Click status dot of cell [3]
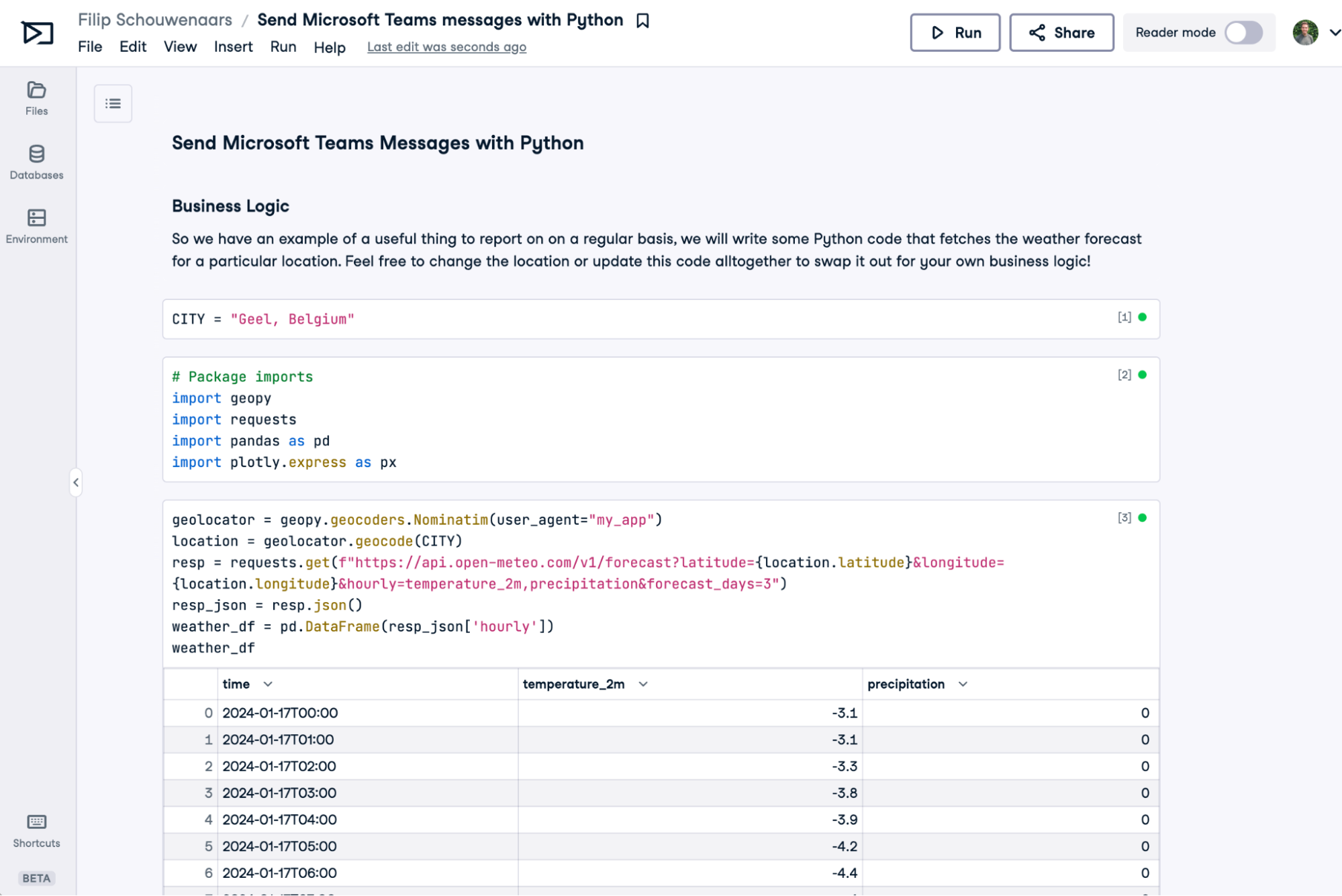The image size is (1342, 896). (1142, 517)
